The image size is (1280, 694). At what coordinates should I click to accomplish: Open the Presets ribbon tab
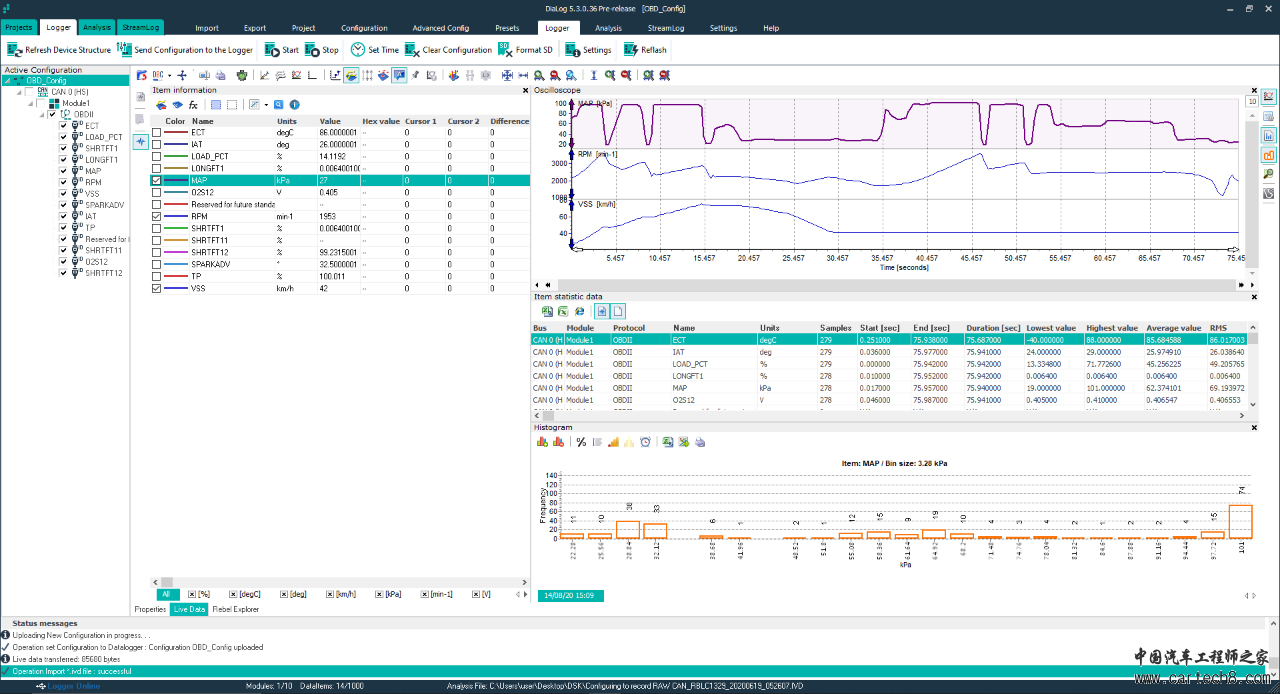(x=507, y=28)
